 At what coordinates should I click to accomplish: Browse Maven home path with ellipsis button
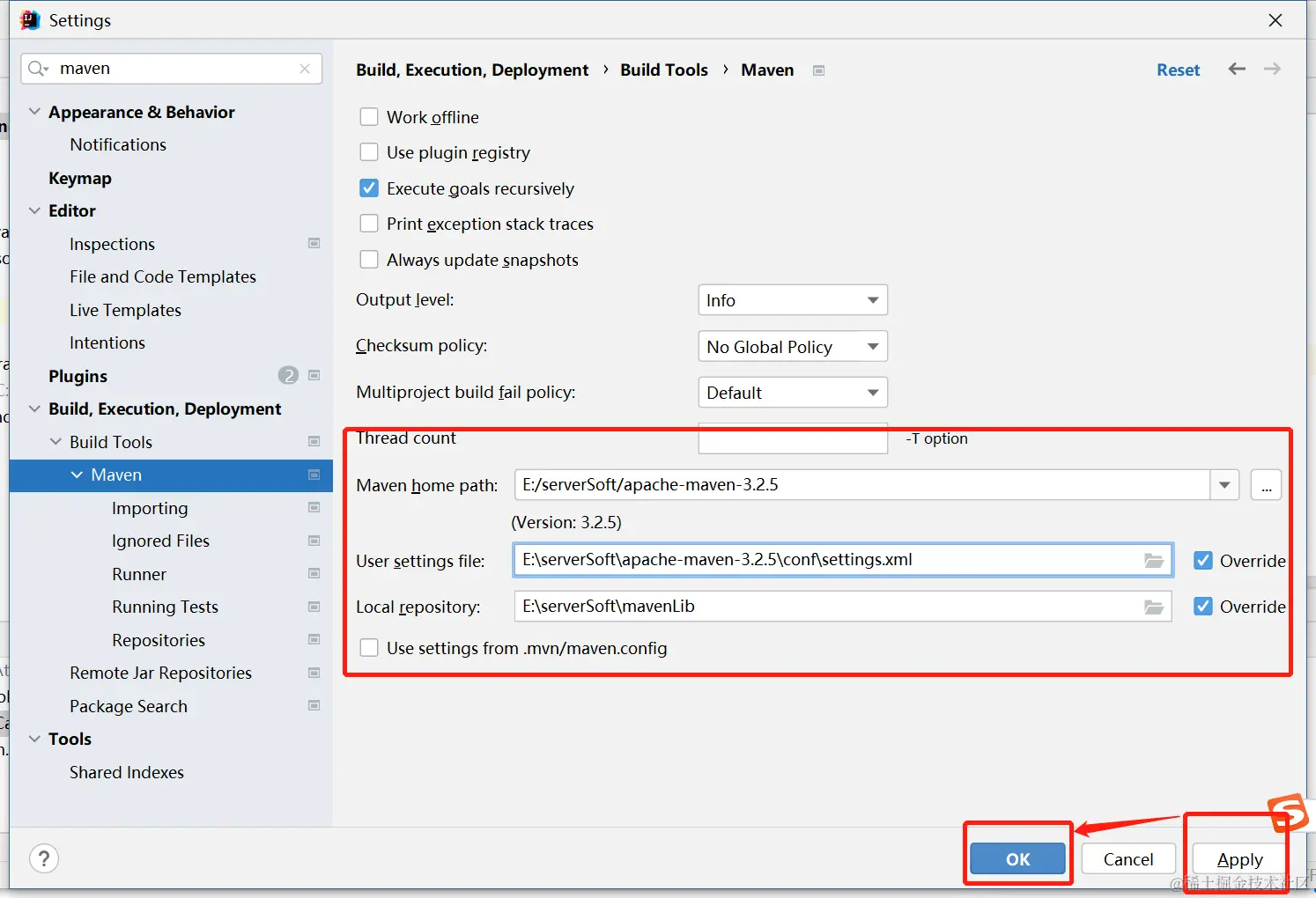(x=1266, y=485)
